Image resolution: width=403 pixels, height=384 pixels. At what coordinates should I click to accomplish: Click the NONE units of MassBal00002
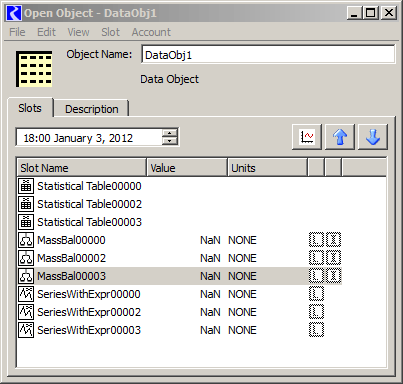[x=242, y=258]
